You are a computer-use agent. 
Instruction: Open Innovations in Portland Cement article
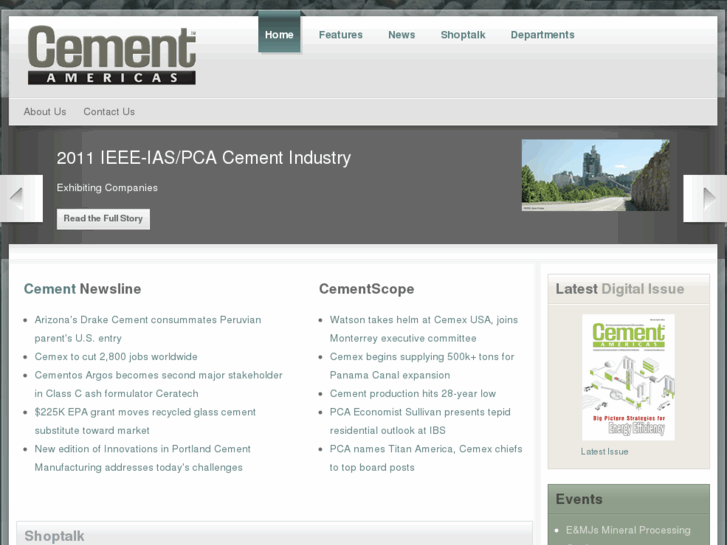click(x=142, y=458)
